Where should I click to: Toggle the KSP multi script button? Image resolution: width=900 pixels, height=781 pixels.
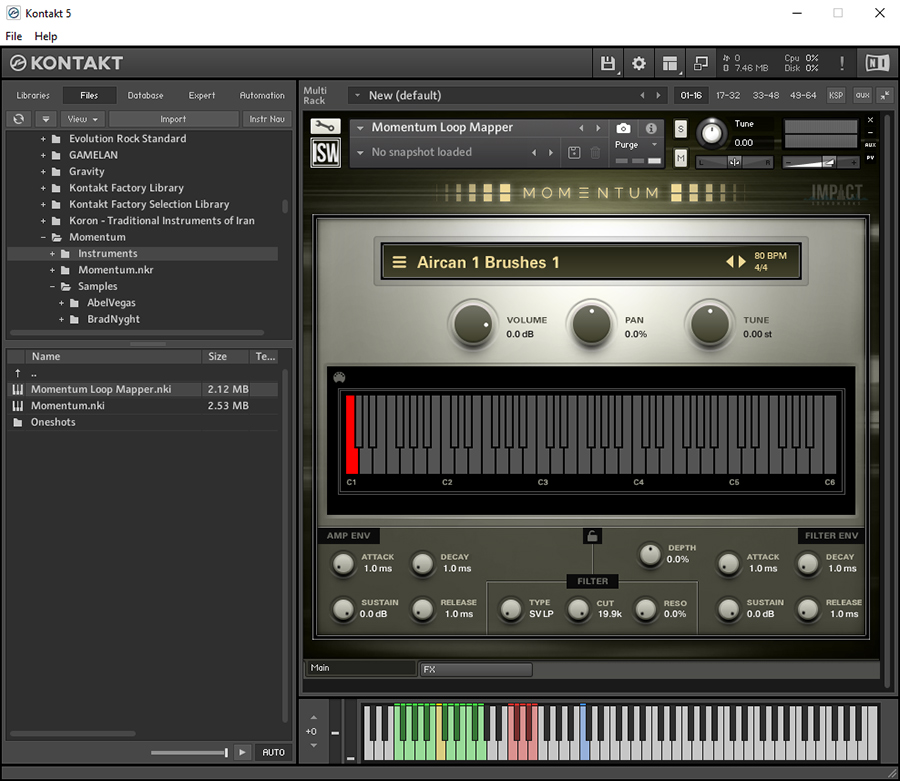pyautogui.click(x=836, y=95)
